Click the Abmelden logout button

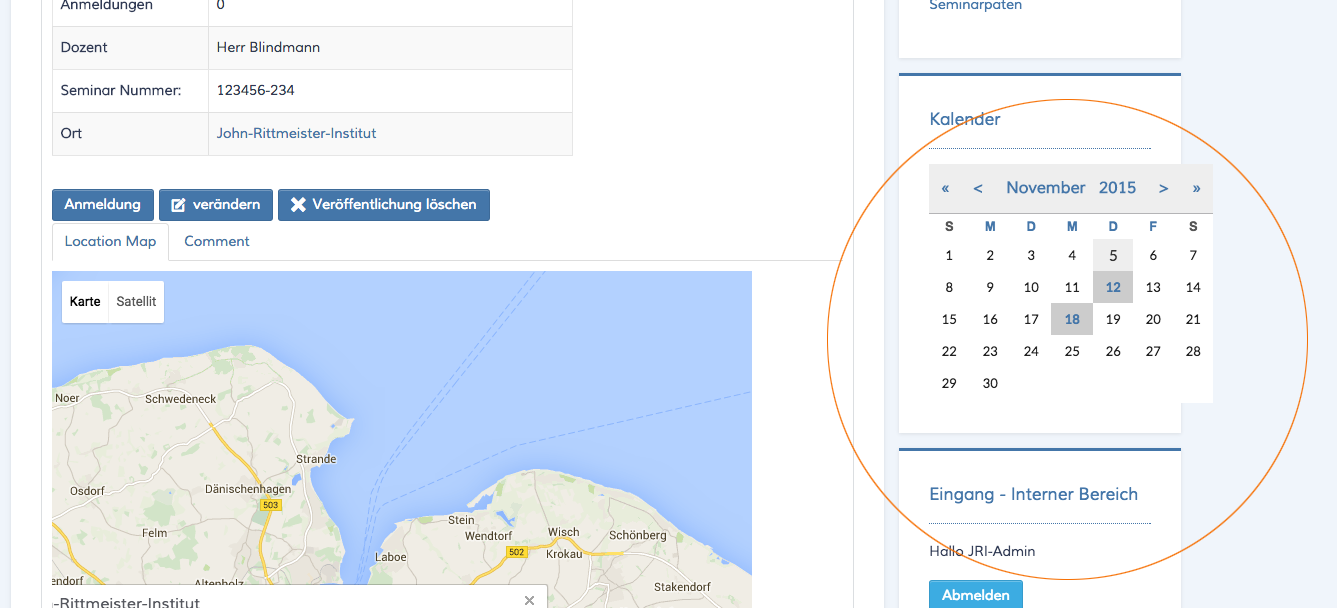tap(975, 595)
